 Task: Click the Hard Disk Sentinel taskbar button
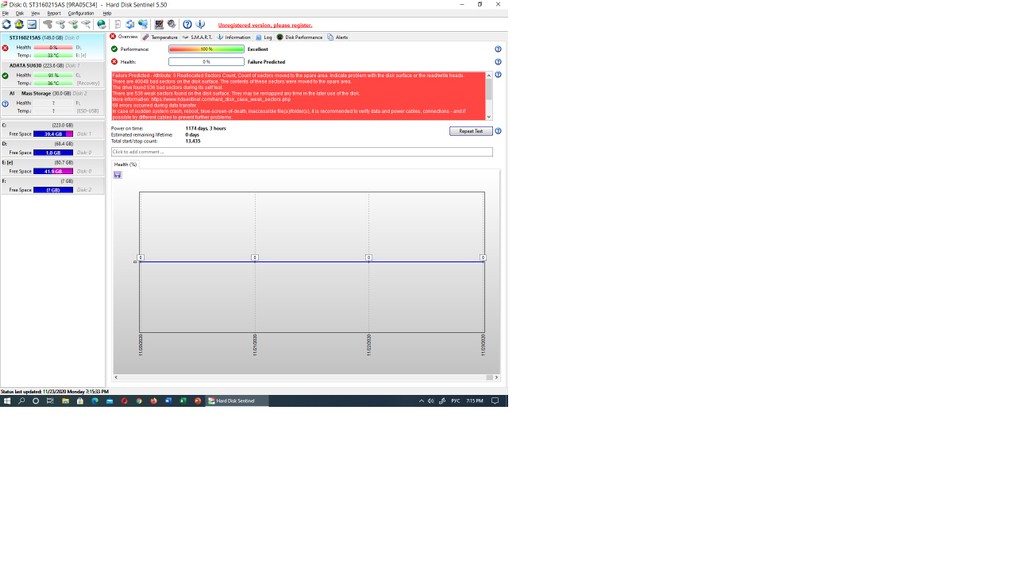237,401
